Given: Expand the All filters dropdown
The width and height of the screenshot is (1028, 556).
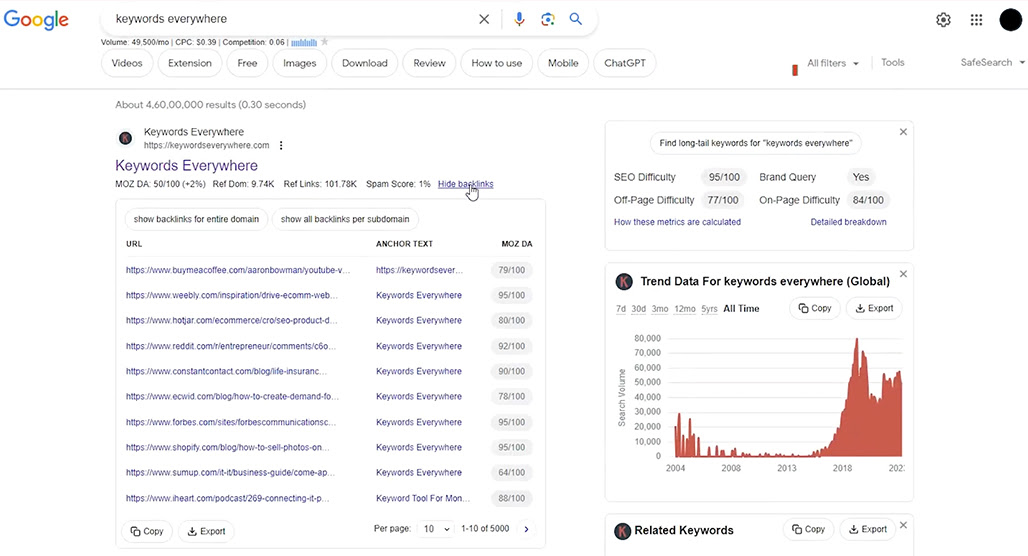Looking at the screenshot, I should point(833,63).
